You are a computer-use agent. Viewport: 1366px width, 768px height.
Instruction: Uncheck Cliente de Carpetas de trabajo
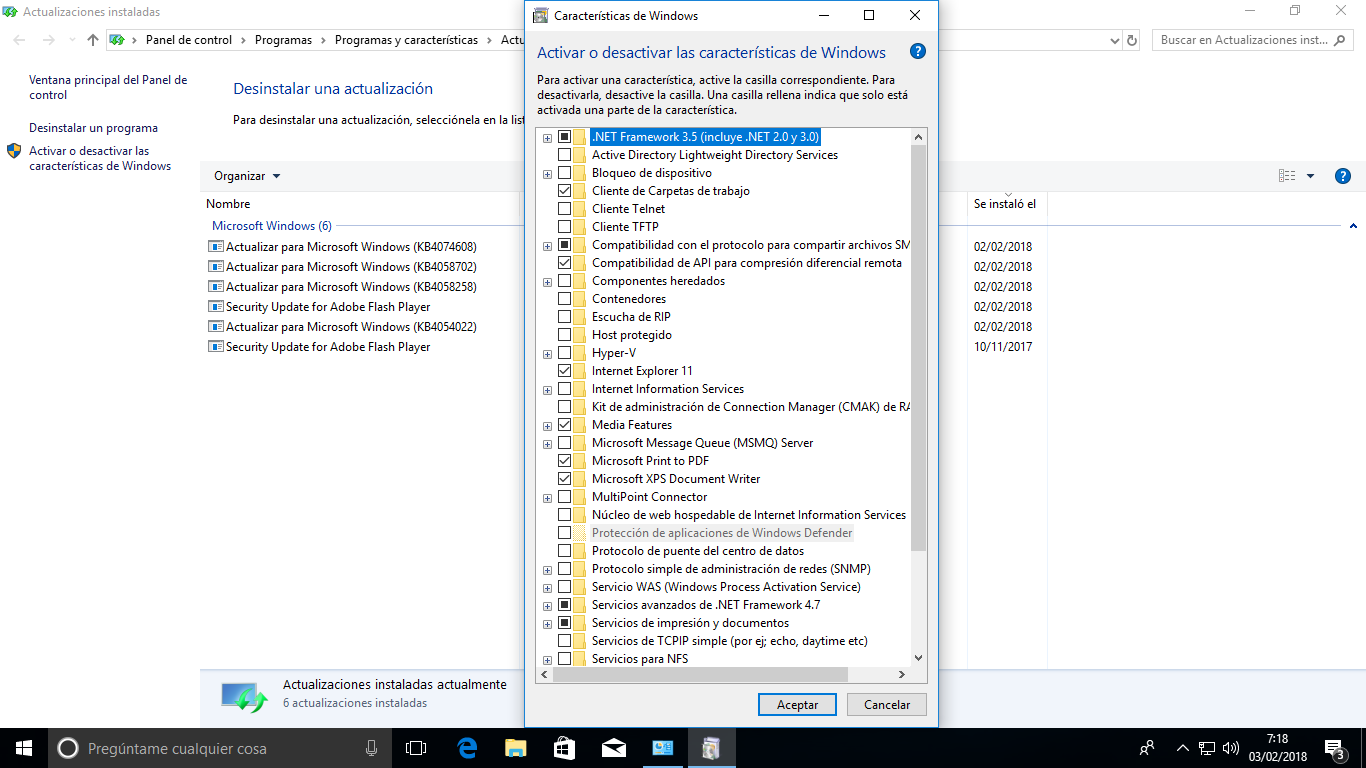coord(565,191)
